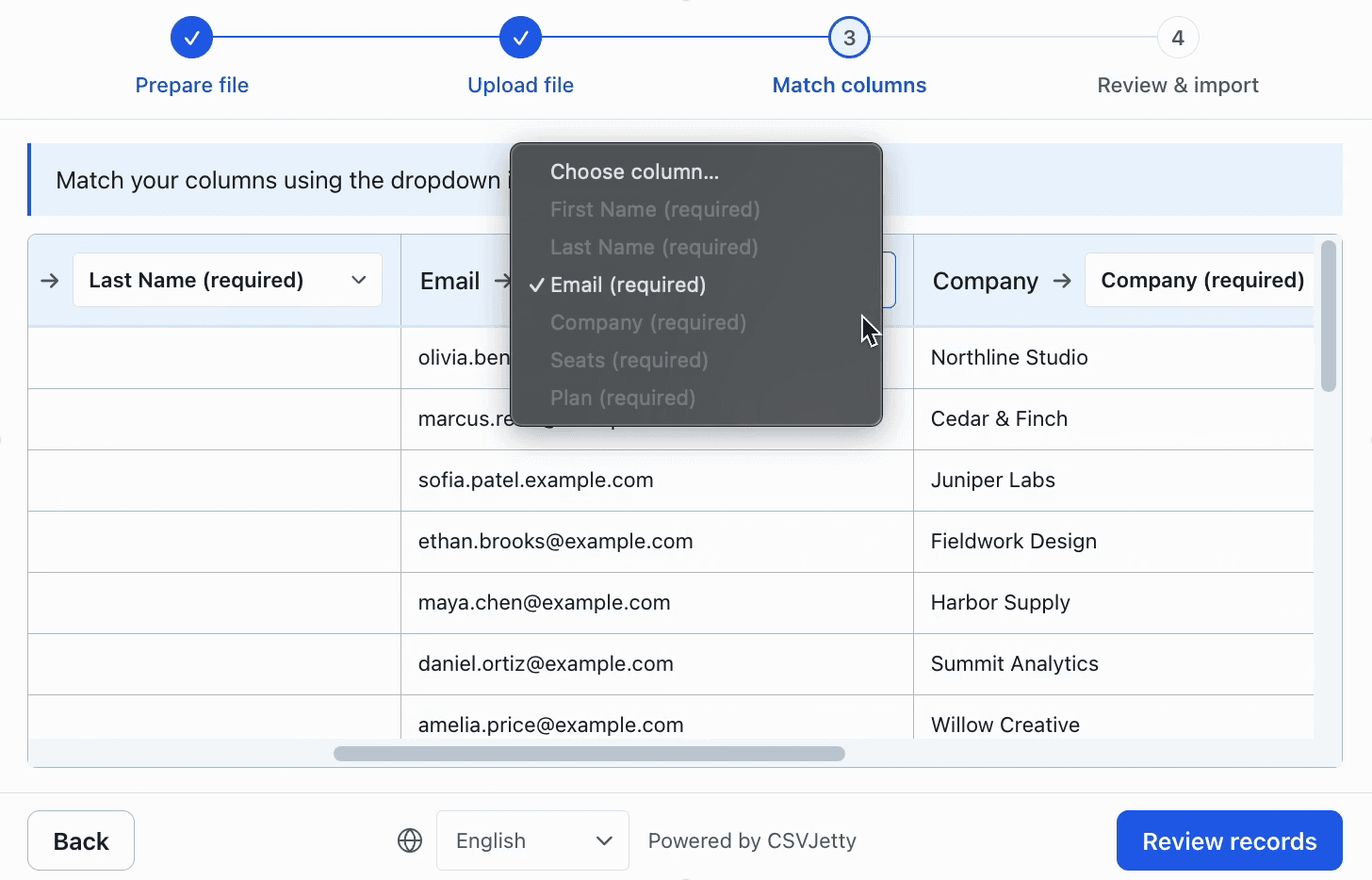The width and height of the screenshot is (1372, 880).
Task: Click sofia.patel.example.com cell
Action: pos(657,481)
